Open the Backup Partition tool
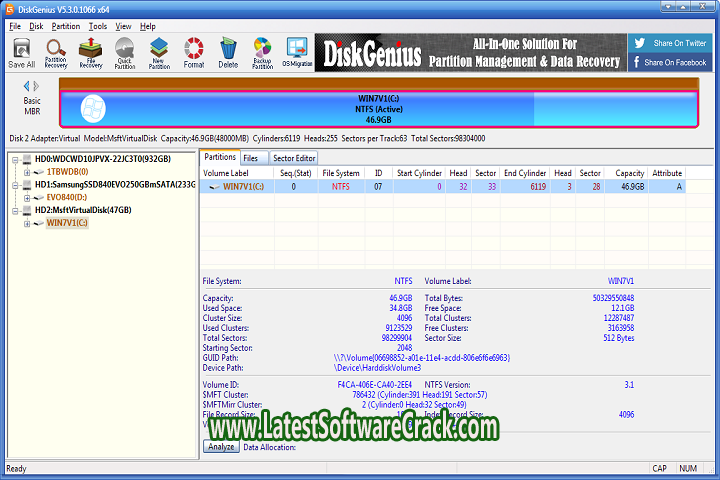Viewport: 720px width, 480px height. coord(262,53)
